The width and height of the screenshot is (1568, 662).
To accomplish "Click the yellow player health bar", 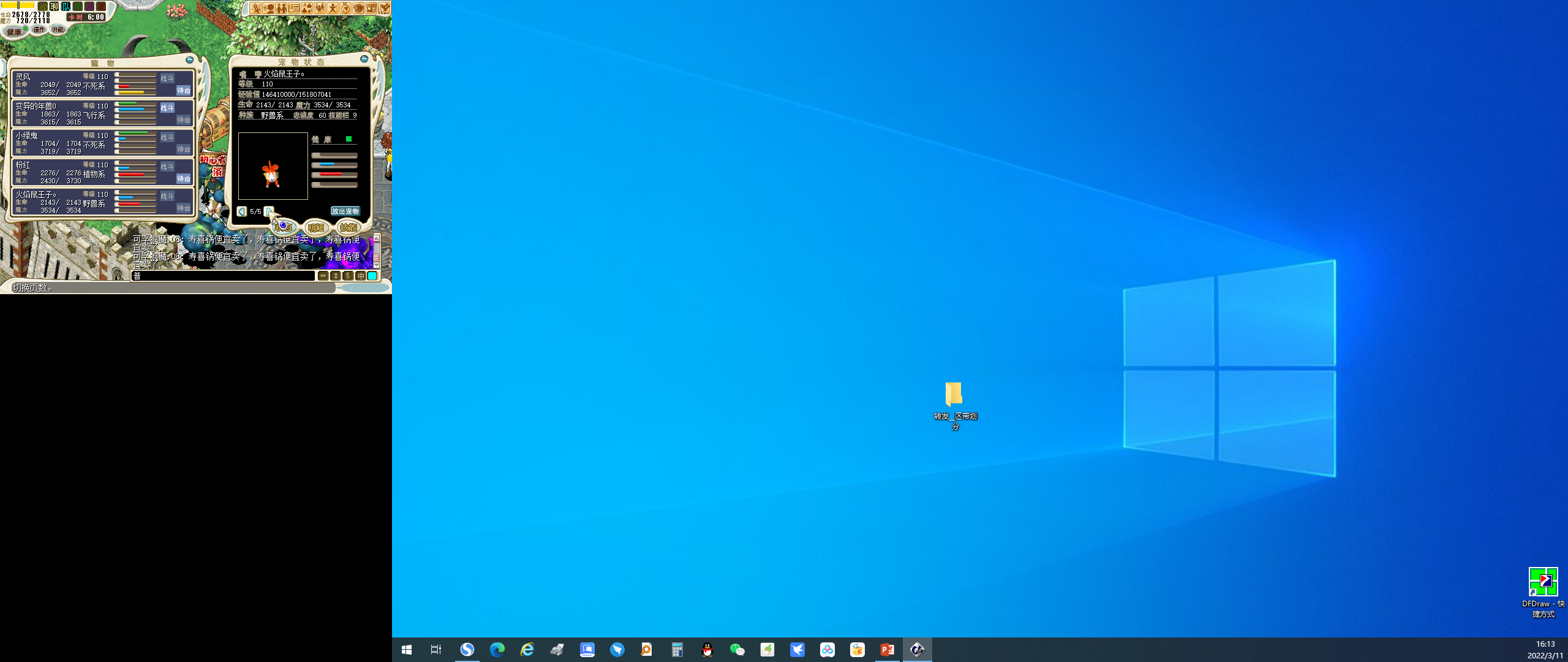I will pos(18,6).
